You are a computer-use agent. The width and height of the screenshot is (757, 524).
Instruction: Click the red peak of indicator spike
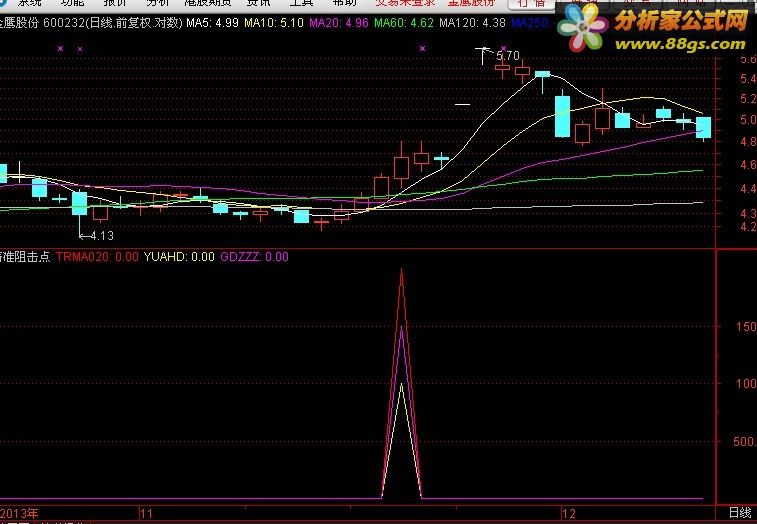[401, 270]
